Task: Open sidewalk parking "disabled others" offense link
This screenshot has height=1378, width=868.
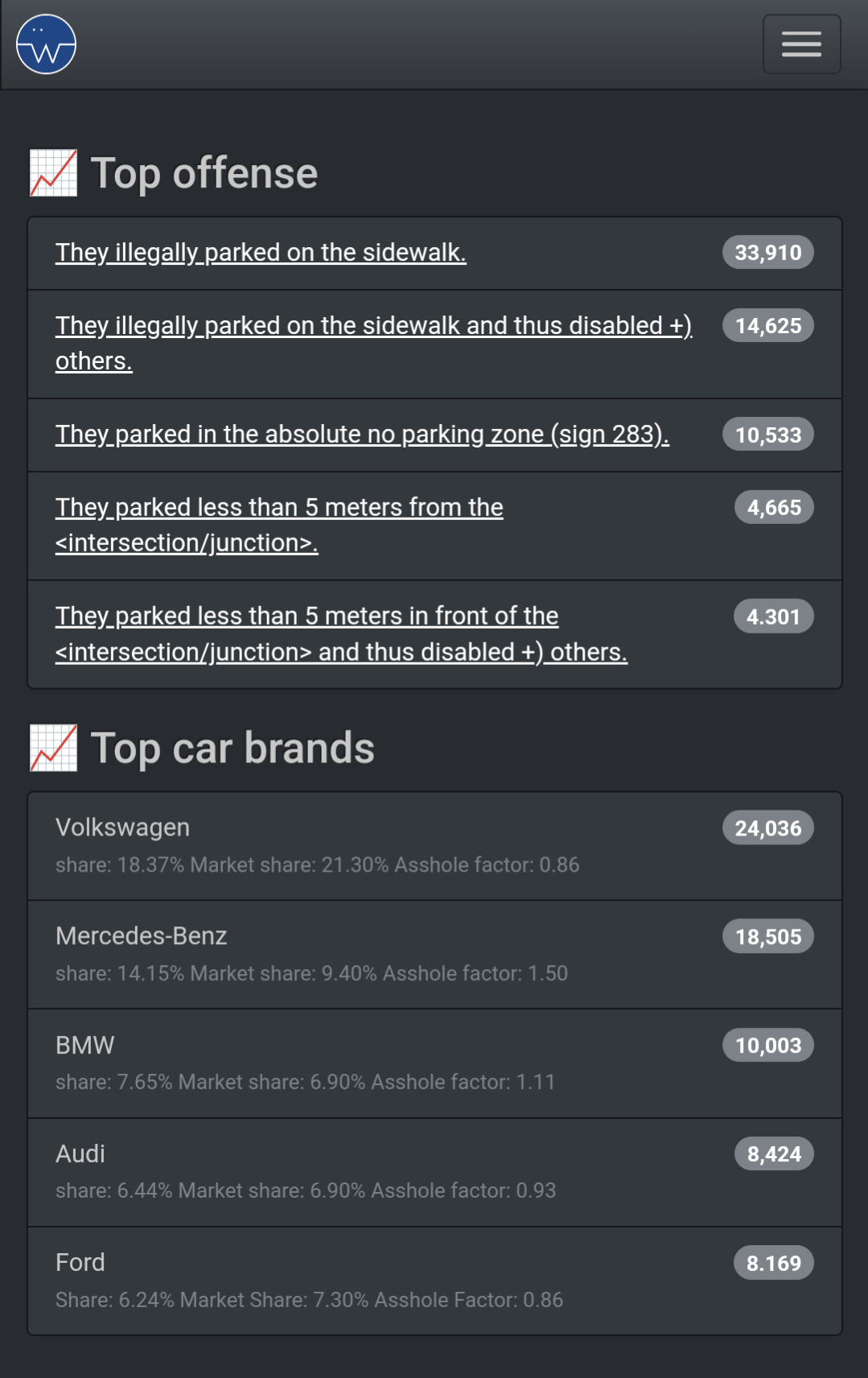Action: click(x=373, y=326)
